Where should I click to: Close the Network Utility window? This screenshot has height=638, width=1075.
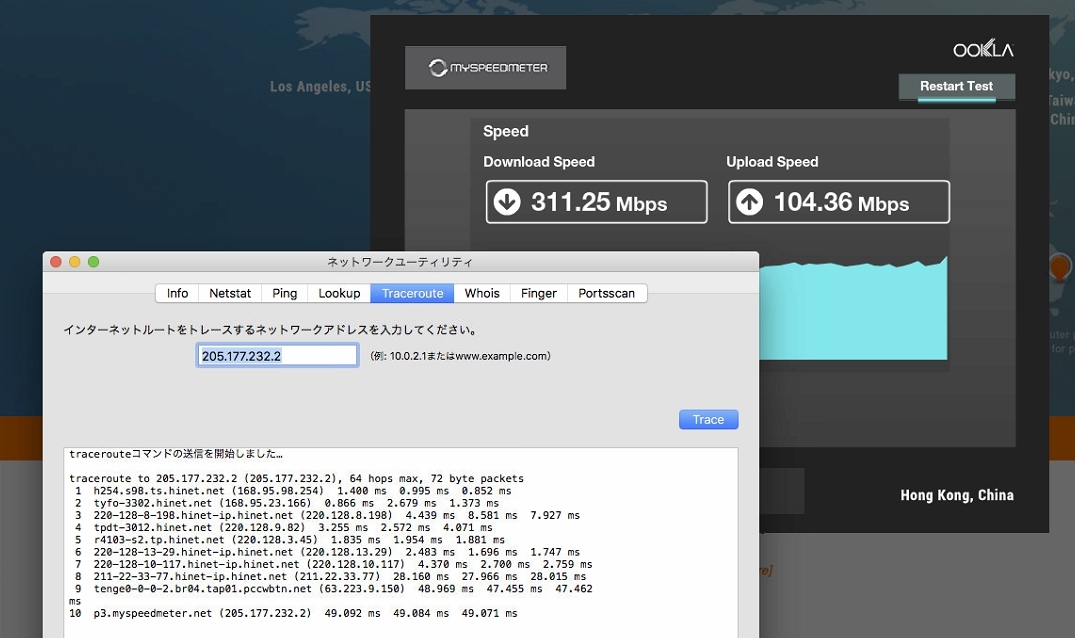(56, 262)
